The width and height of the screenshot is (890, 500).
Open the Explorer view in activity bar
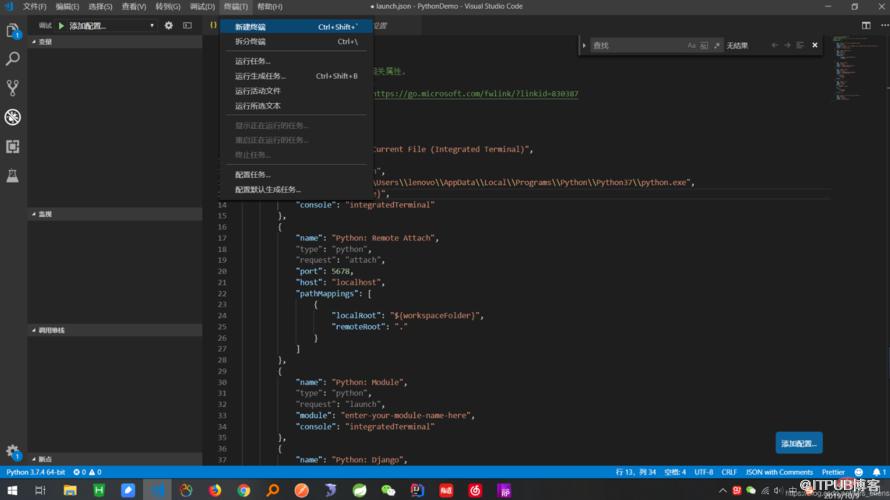(x=12, y=31)
